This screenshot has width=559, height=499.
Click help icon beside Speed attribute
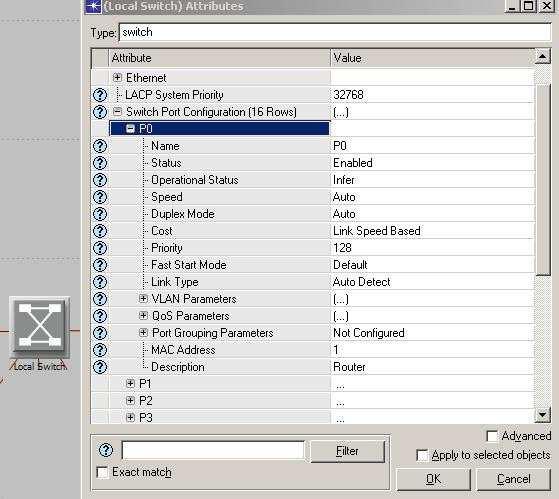[100, 197]
